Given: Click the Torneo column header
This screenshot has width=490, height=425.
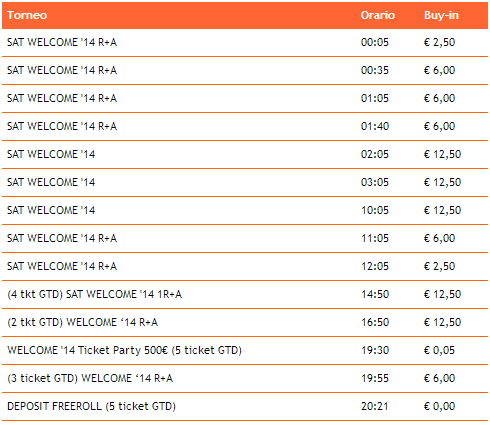Looking at the screenshot, I should pyautogui.click(x=27, y=15).
